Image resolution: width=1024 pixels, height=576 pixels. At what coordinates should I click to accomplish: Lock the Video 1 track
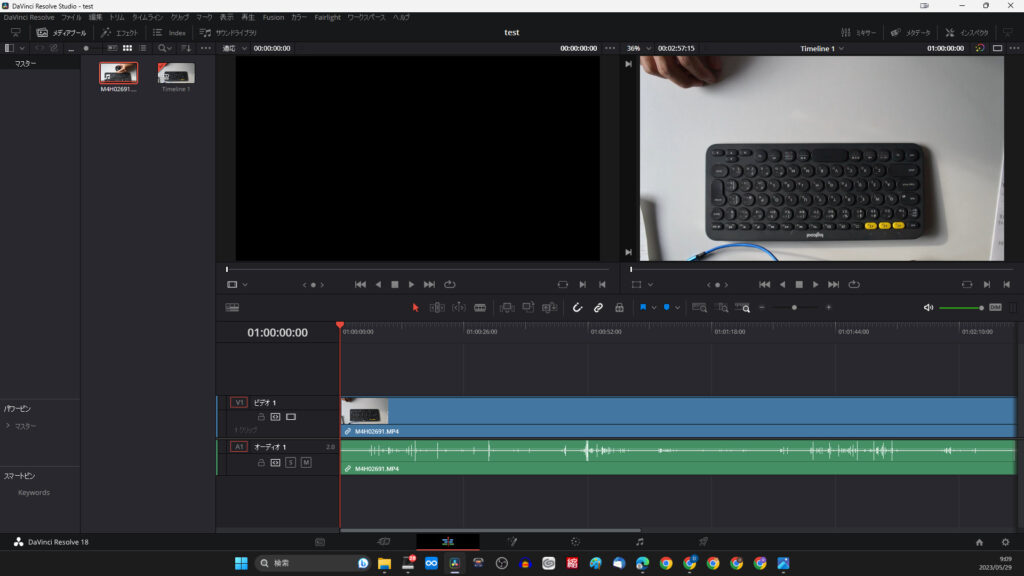pyautogui.click(x=261, y=417)
